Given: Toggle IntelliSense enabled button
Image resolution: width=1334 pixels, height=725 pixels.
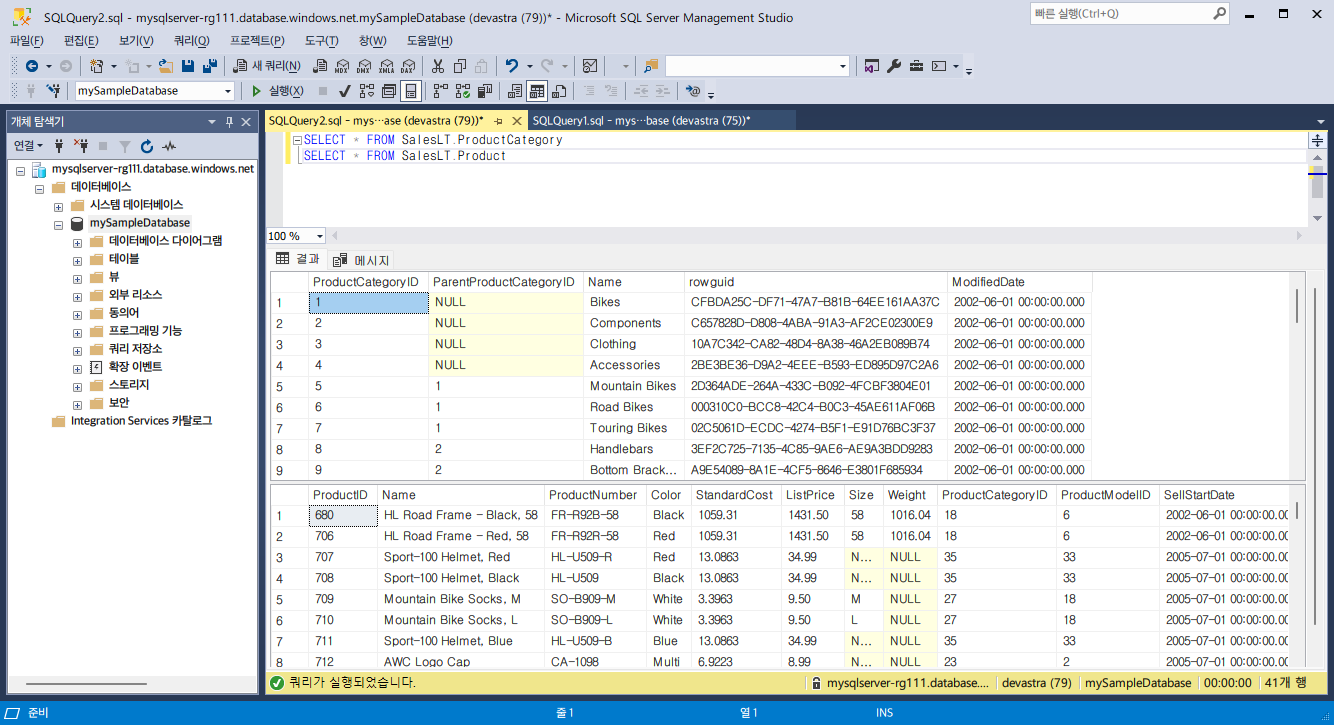Looking at the screenshot, I should [x=410, y=91].
